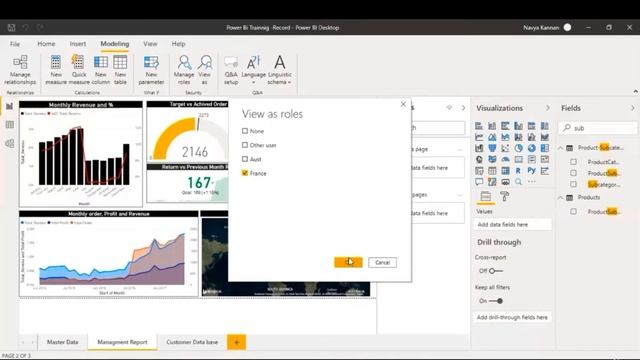The height and width of the screenshot is (360, 640).
Task: Close the View as roles dialog
Action: (403, 104)
